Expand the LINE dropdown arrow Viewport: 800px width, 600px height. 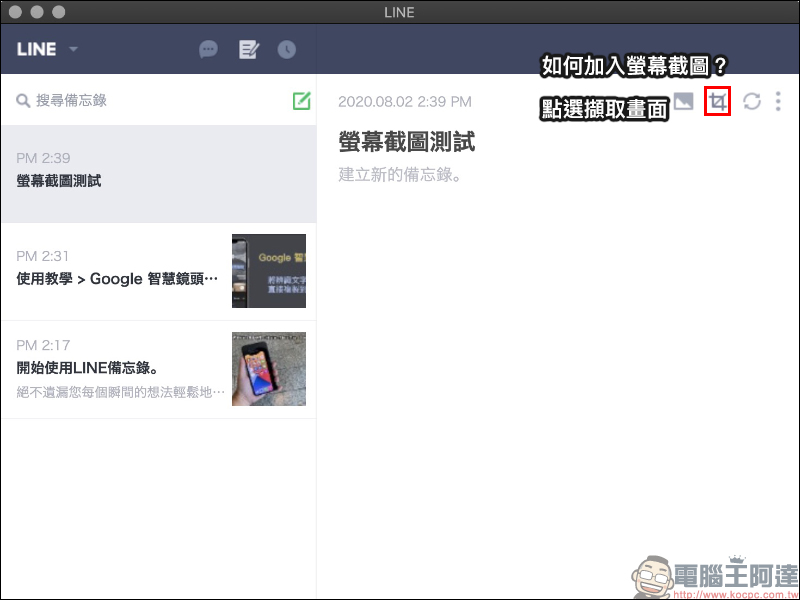coord(73,49)
